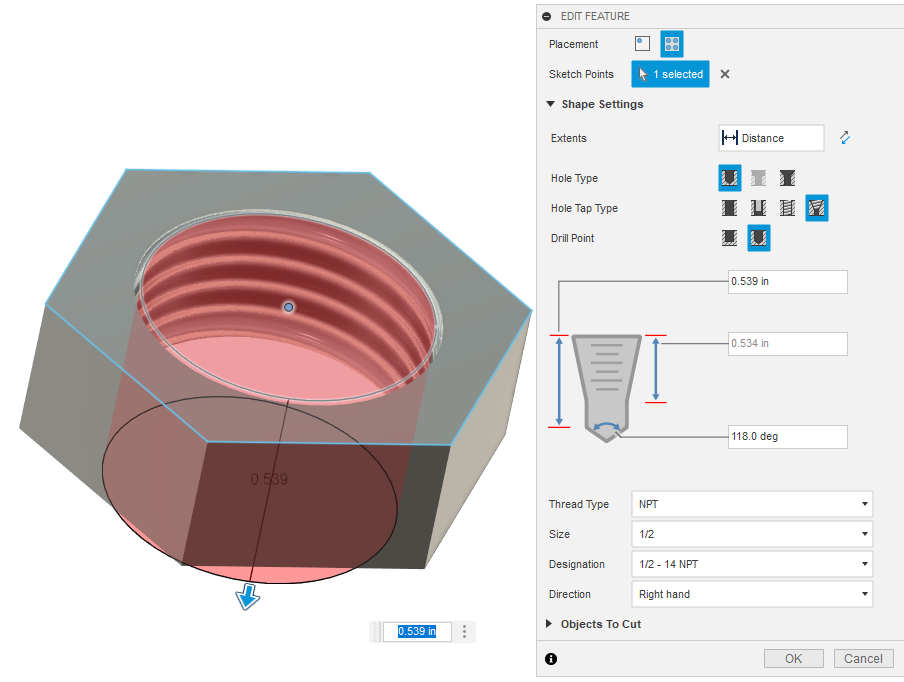Collapse the Shape Settings section
The image size is (904, 682).
point(550,104)
